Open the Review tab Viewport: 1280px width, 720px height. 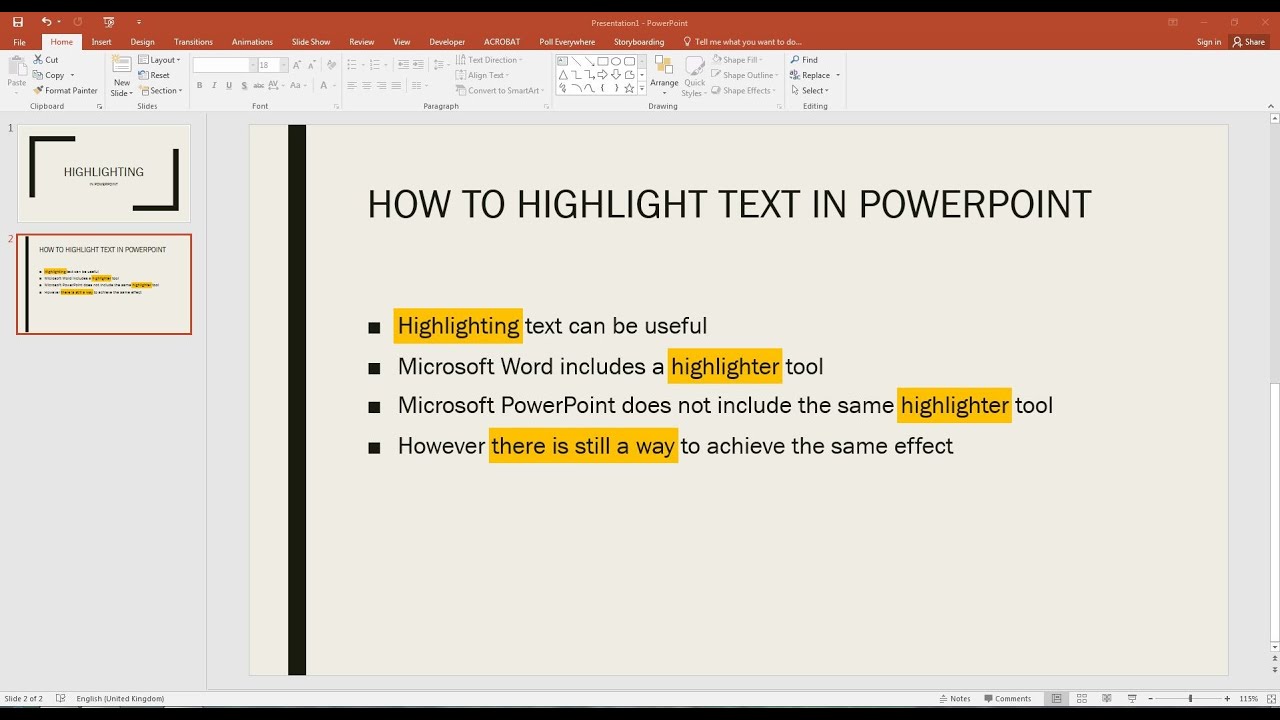pyautogui.click(x=361, y=42)
